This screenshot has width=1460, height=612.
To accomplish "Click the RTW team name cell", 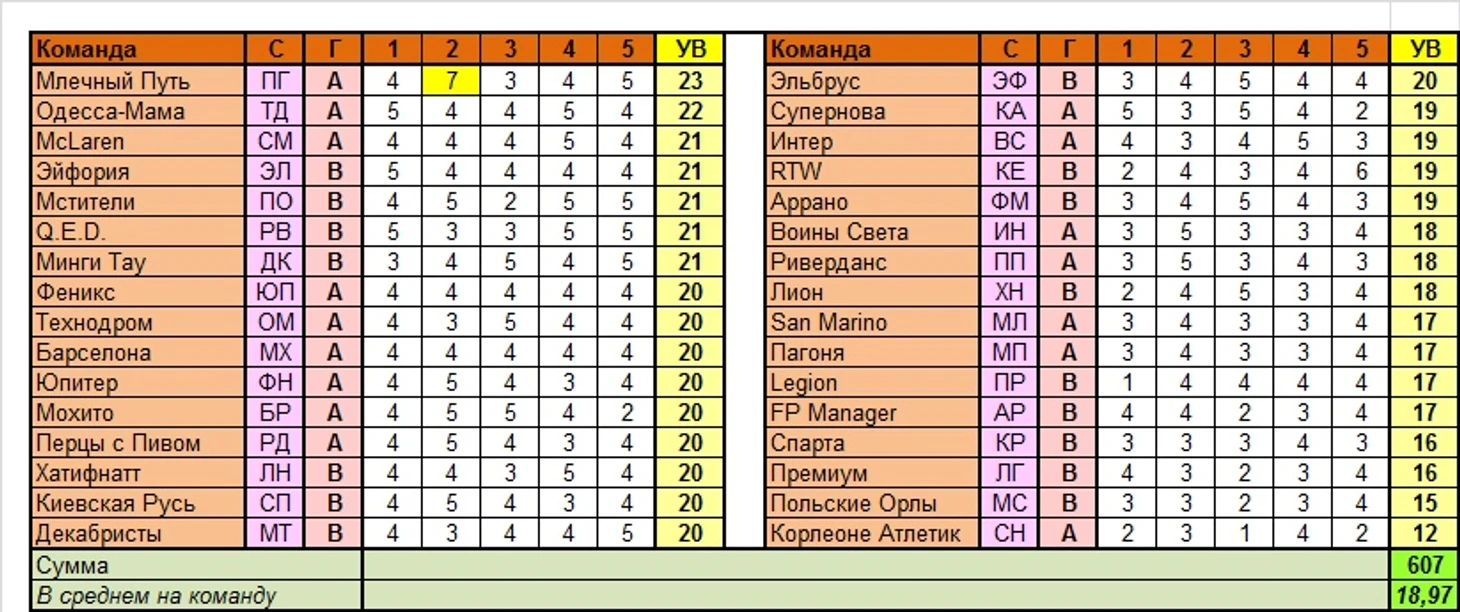I will click(x=873, y=171).
